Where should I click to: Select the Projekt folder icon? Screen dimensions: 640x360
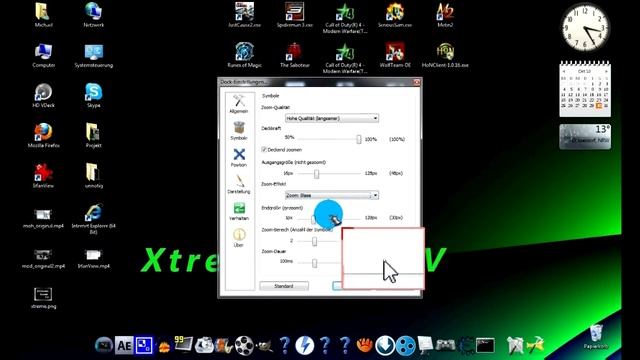tap(93, 135)
